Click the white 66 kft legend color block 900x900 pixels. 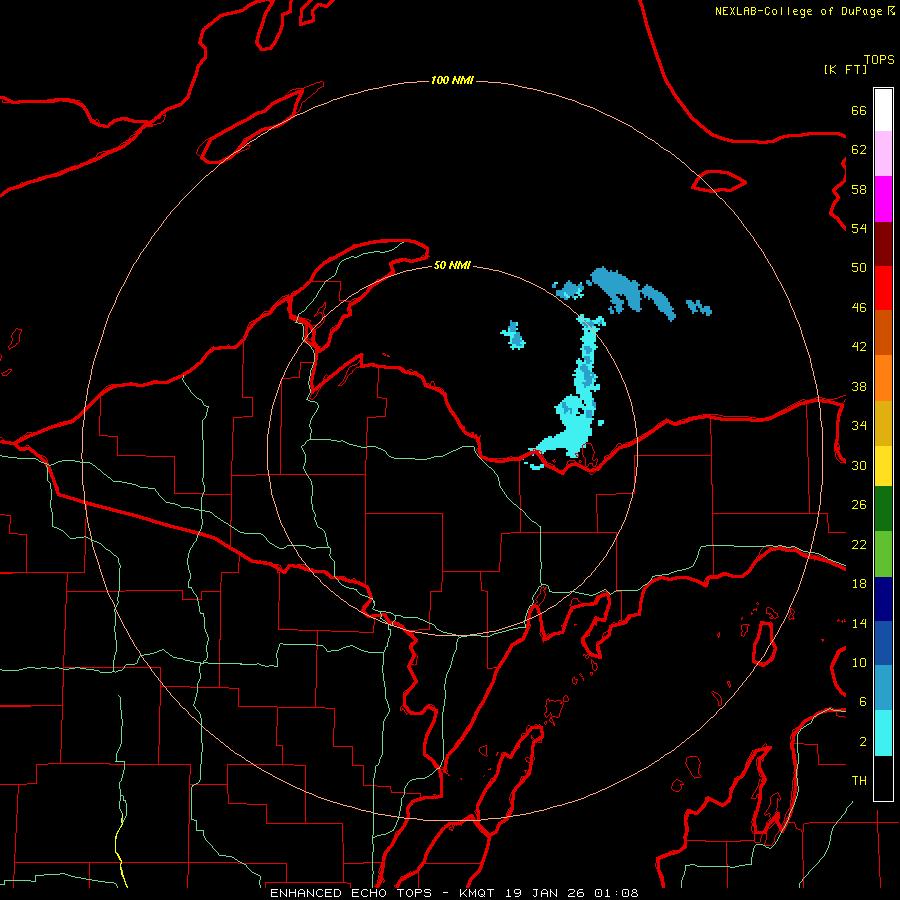tap(883, 110)
